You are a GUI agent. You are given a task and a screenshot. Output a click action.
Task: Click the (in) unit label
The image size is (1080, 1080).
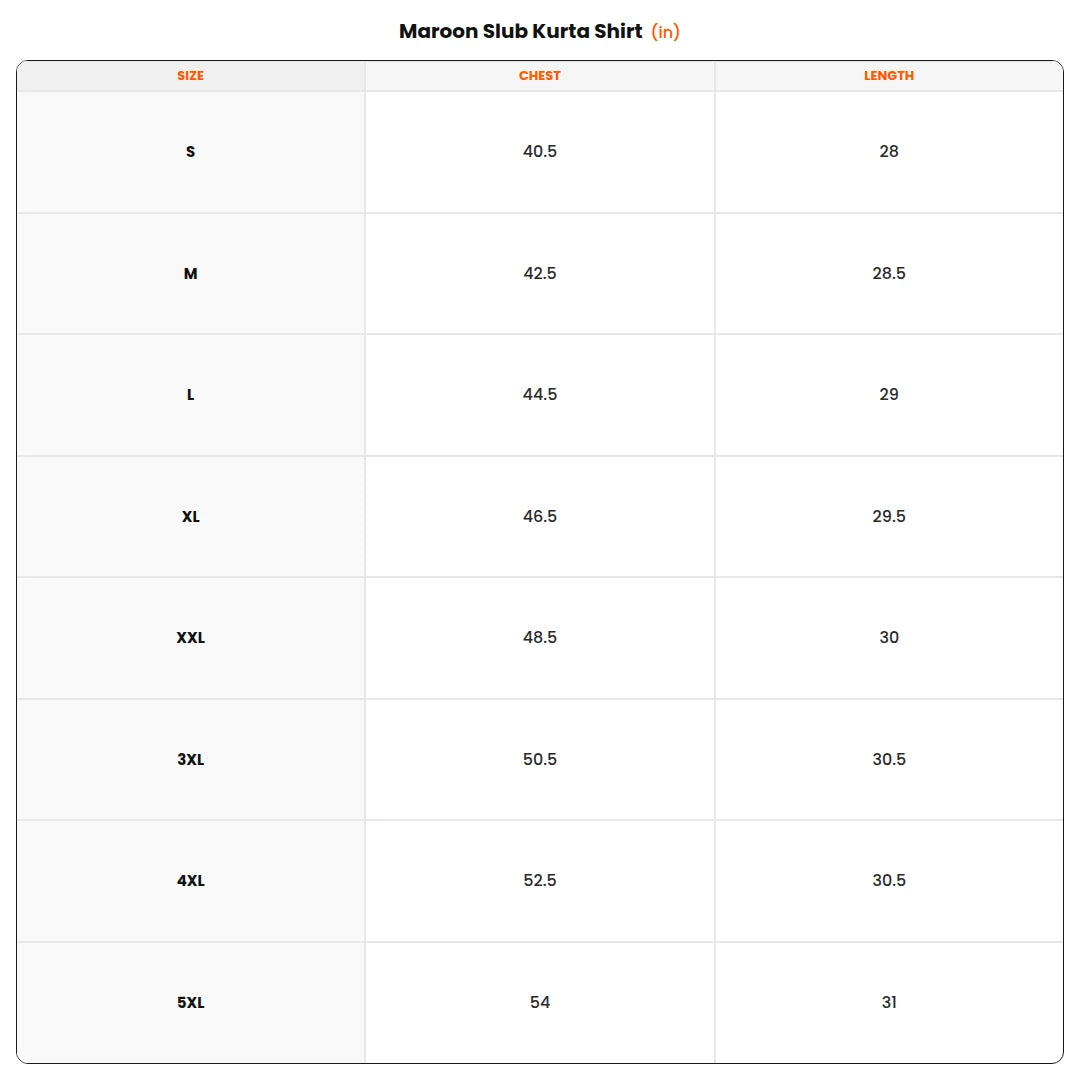(x=665, y=32)
